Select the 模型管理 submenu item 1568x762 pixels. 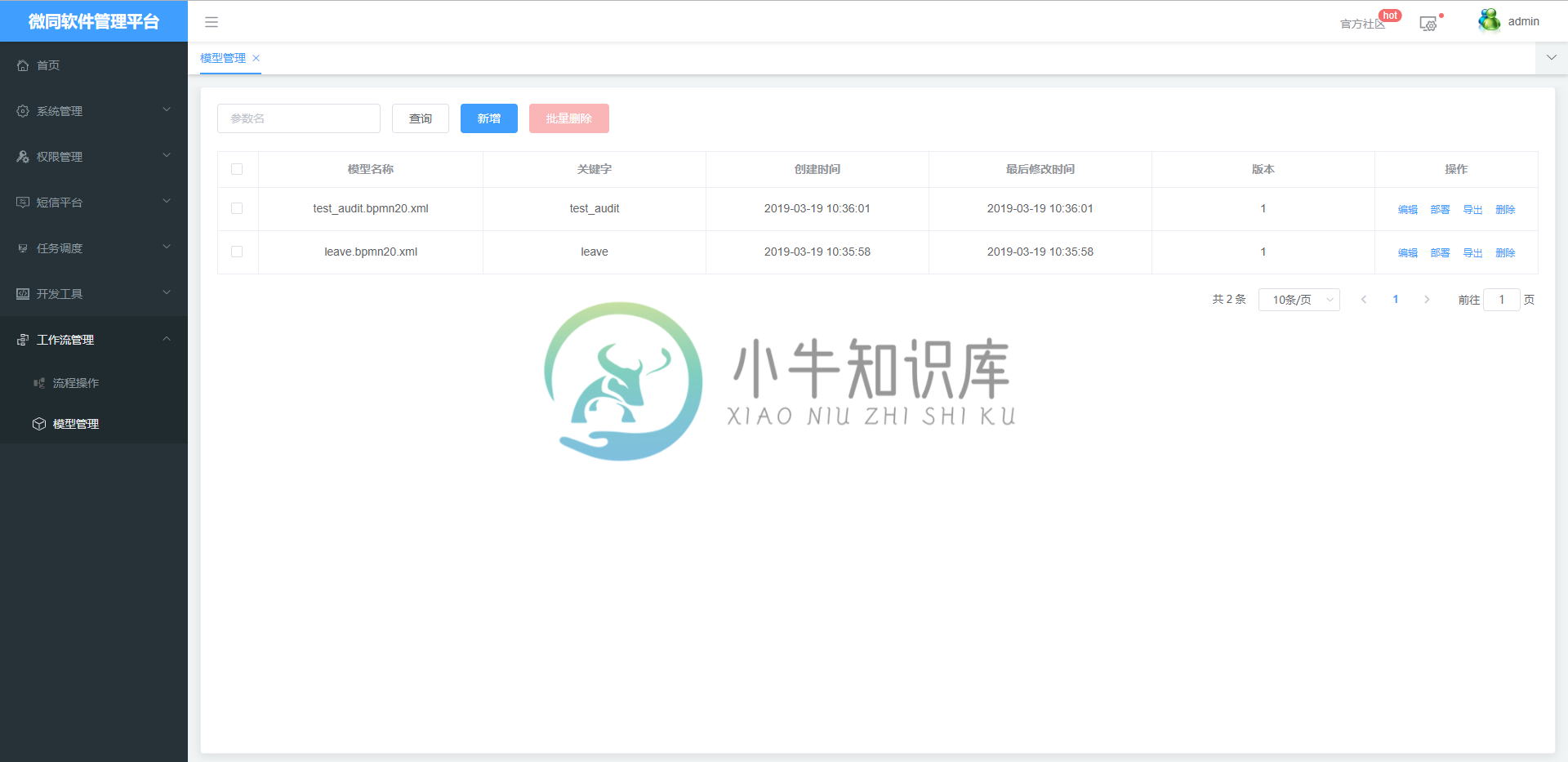point(94,424)
